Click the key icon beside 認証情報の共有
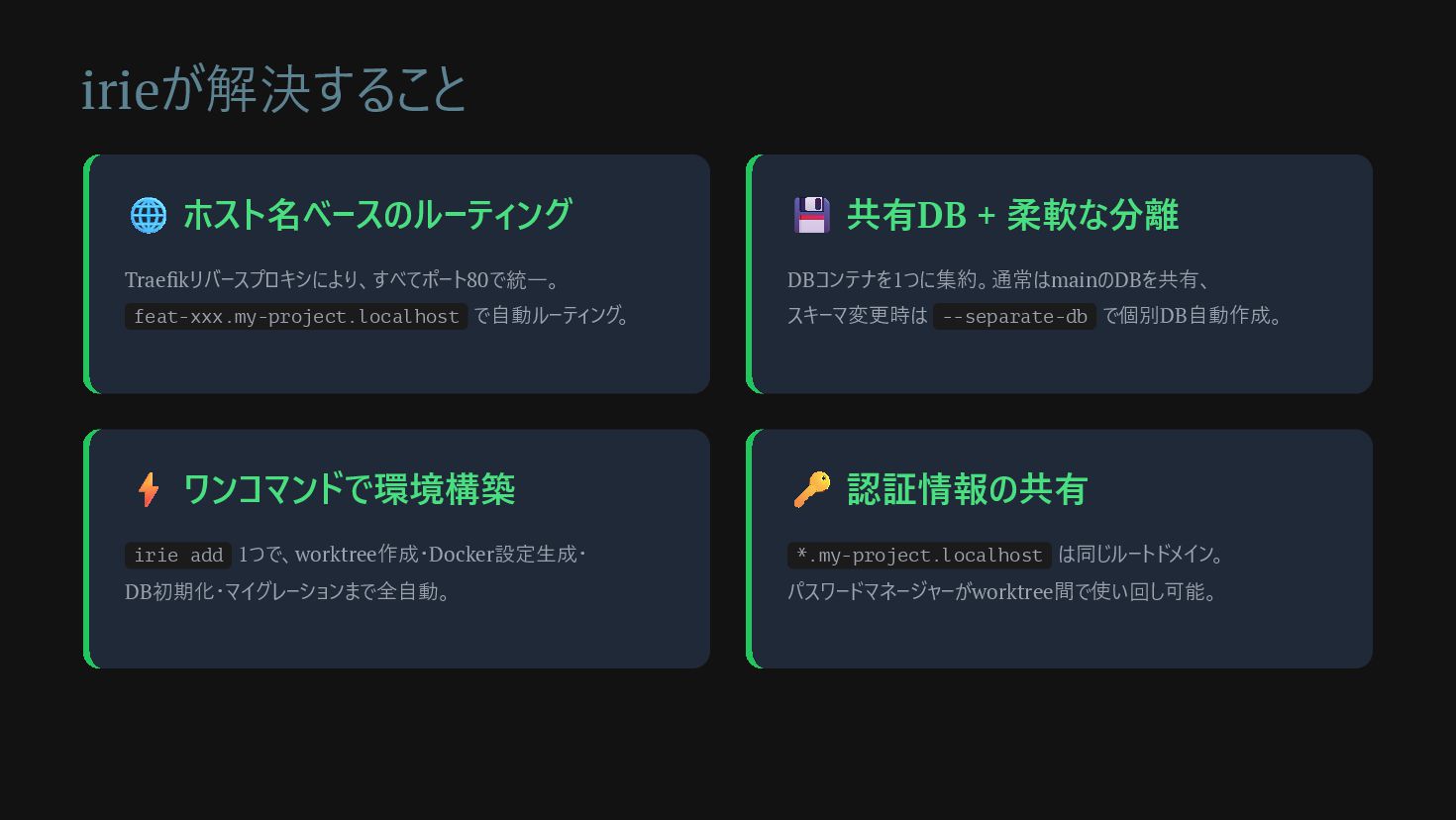 (811, 489)
